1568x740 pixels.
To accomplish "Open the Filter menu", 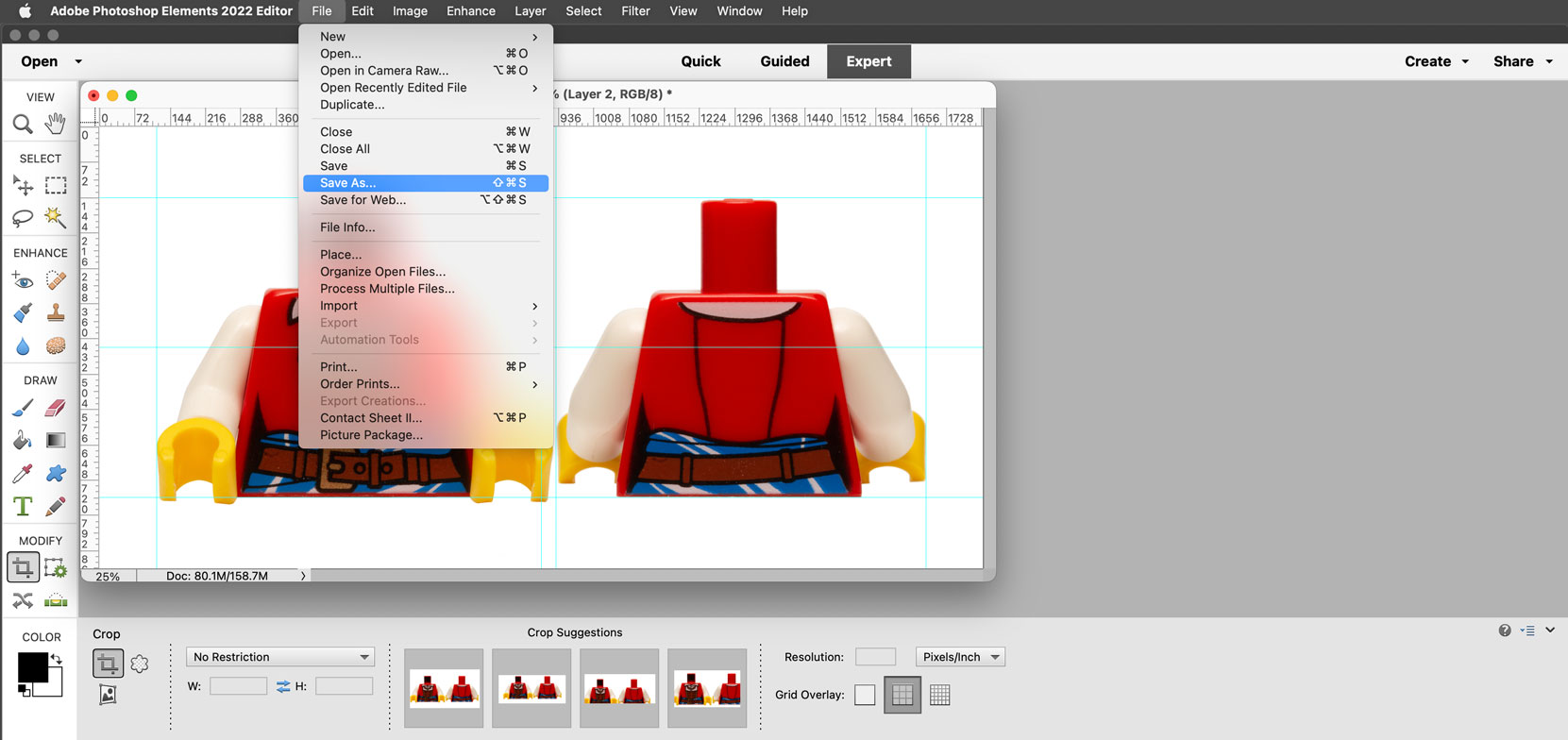I will pyautogui.click(x=635, y=11).
